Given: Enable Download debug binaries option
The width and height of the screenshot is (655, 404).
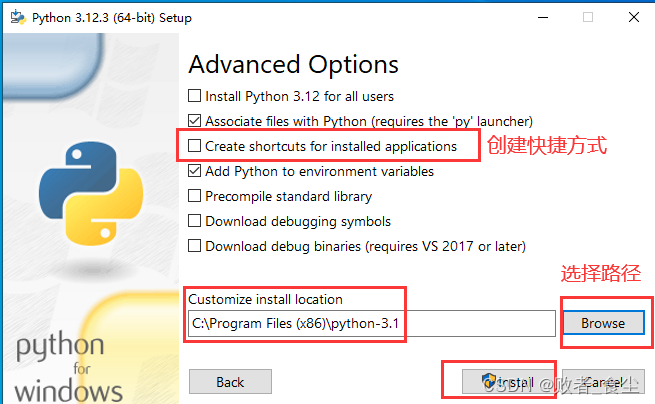Looking at the screenshot, I should [194, 246].
